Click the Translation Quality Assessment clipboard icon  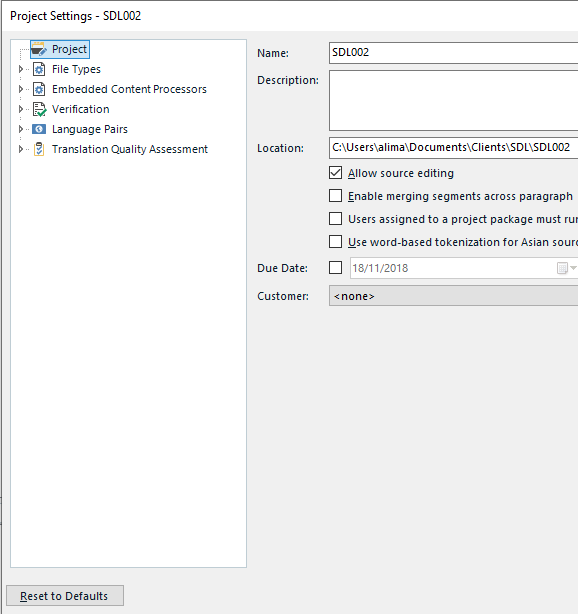click(x=39, y=149)
